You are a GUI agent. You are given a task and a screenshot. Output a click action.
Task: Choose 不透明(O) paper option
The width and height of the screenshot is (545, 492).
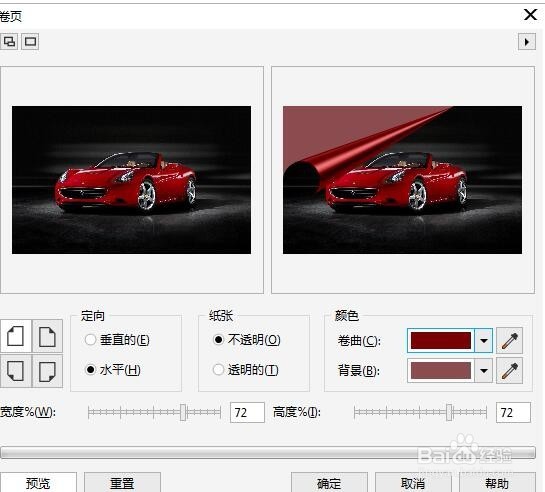click(247, 339)
